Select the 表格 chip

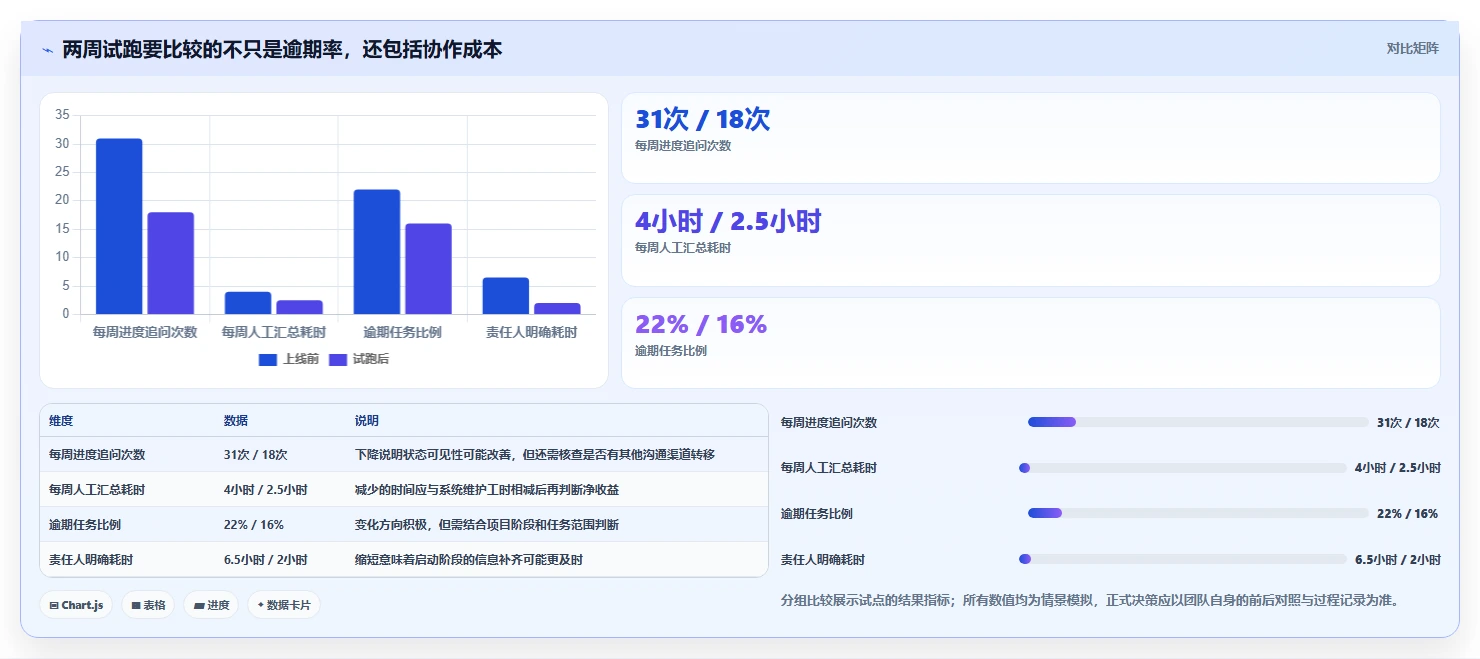(148, 605)
